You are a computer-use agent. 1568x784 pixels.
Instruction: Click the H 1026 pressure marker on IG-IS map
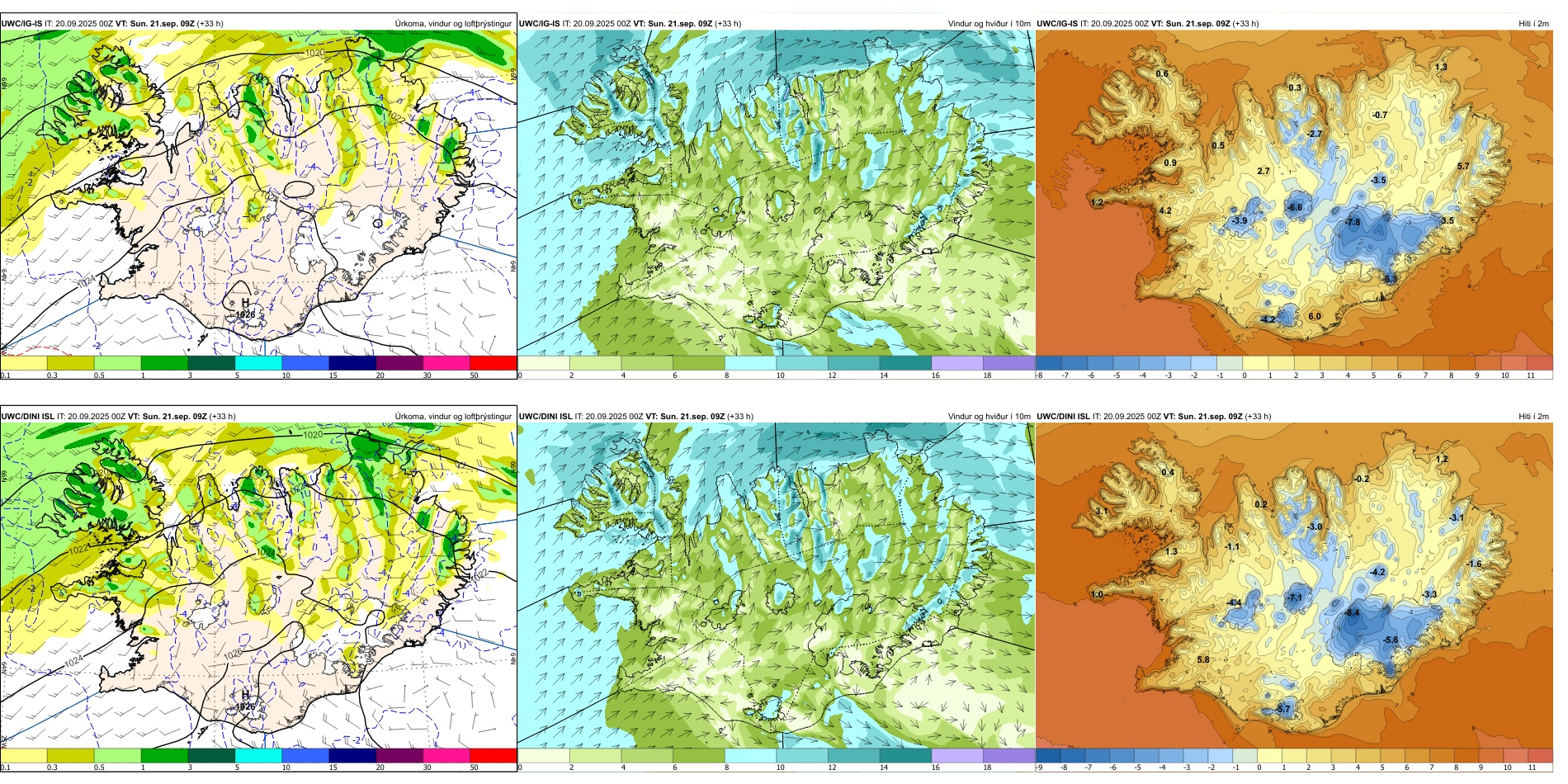click(245, 308)
